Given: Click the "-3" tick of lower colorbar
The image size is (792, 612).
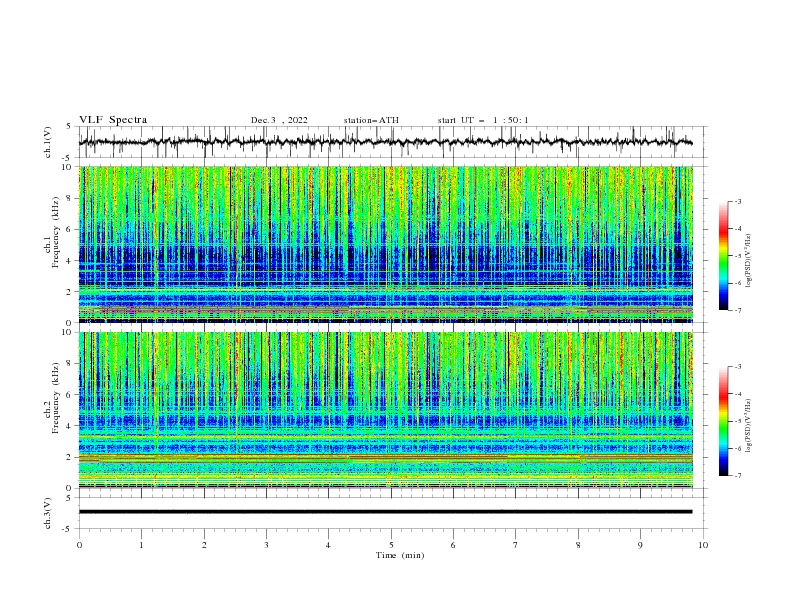Looking at the screenshot, I should tap(737, 367).
